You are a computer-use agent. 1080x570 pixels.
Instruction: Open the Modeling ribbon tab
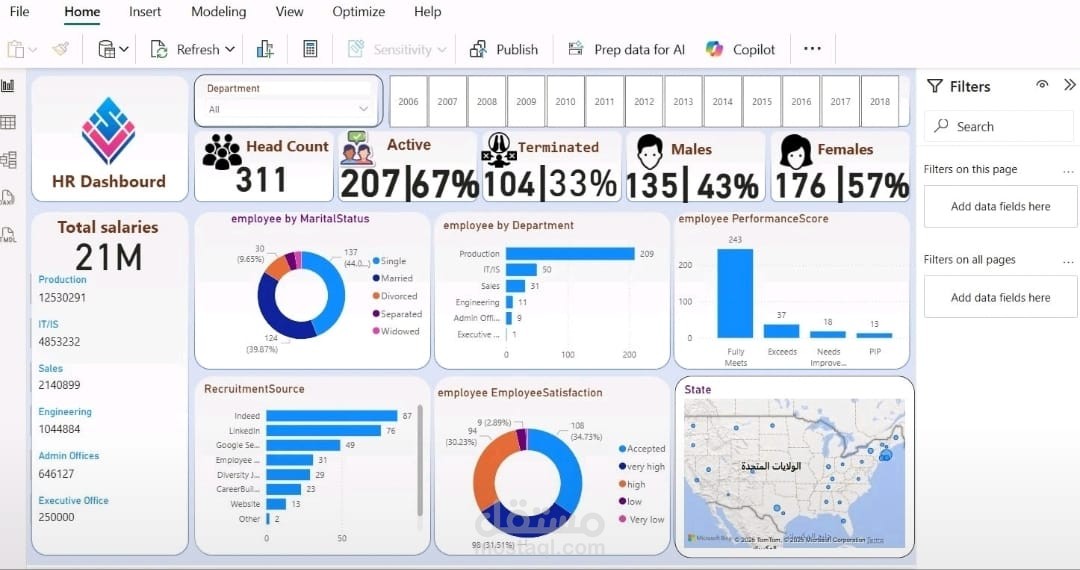click(x=218, y=12)
